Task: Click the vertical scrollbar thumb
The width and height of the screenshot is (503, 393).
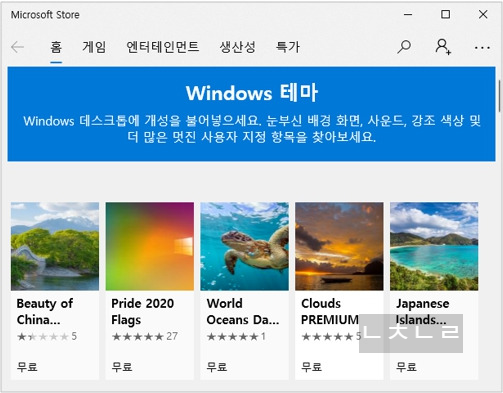Action: 499,96
